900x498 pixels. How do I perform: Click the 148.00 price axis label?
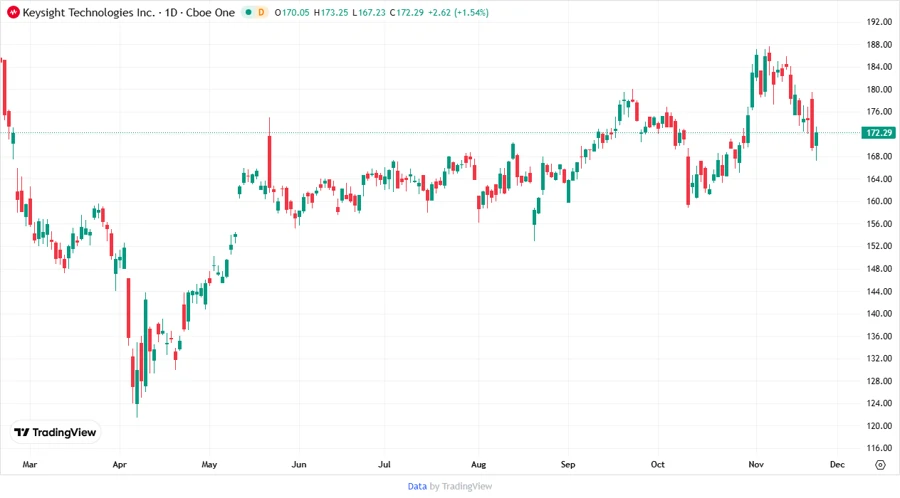(x=879, y=268)
